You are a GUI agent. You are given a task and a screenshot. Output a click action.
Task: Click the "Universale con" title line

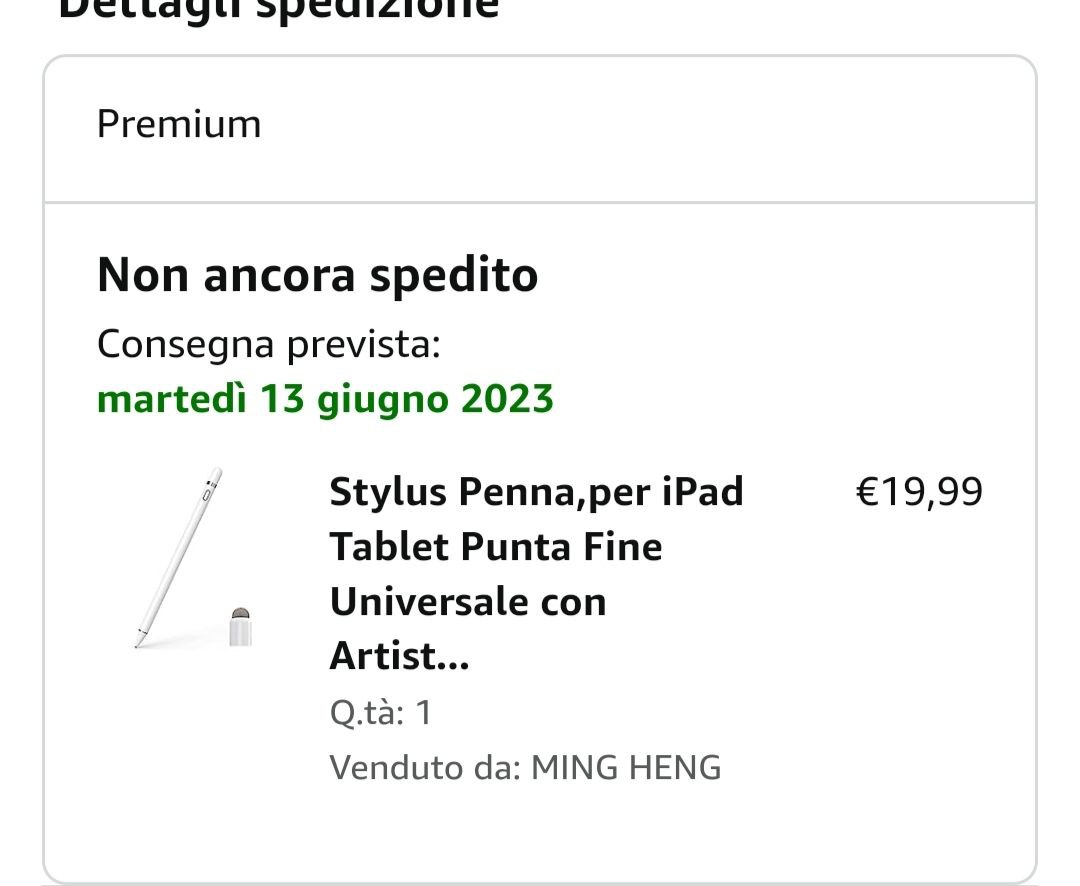point(468,602)
